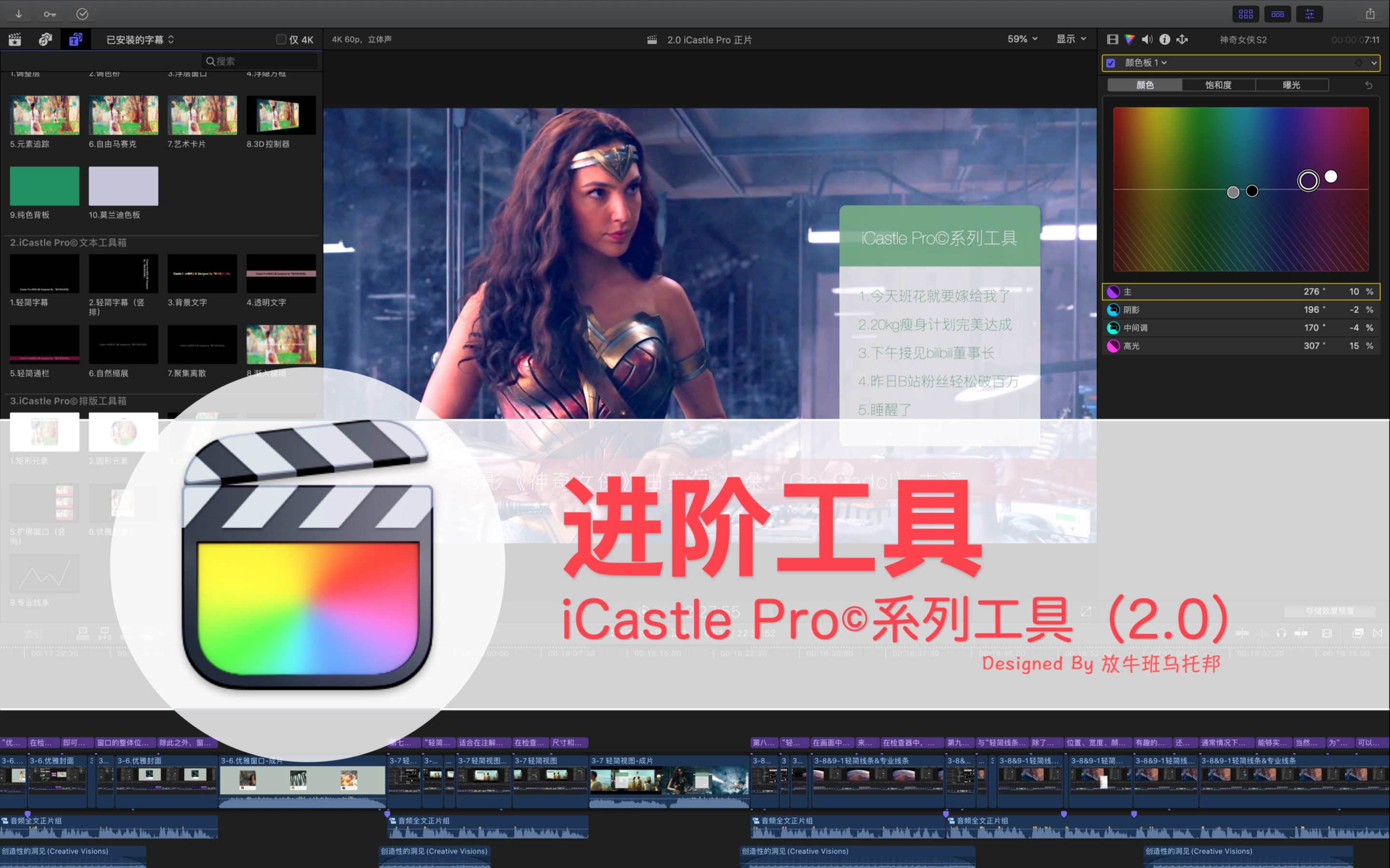
Task: Select the gray midtones puck on color board
Action: tap(1233, 192)
